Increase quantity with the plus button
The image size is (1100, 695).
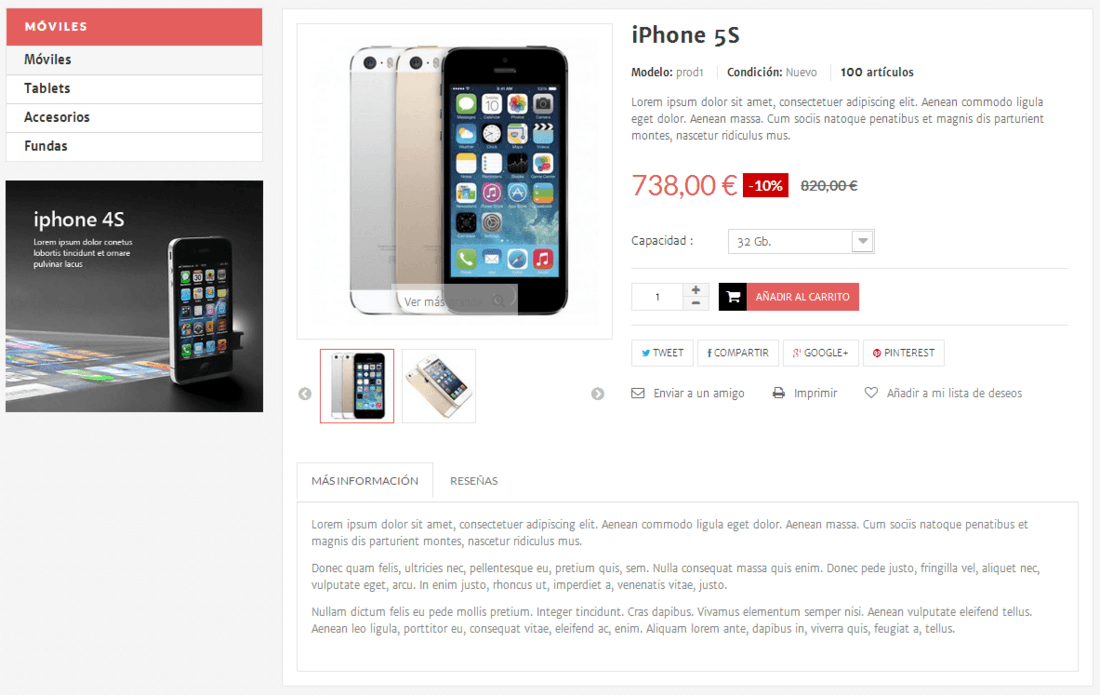695,290
